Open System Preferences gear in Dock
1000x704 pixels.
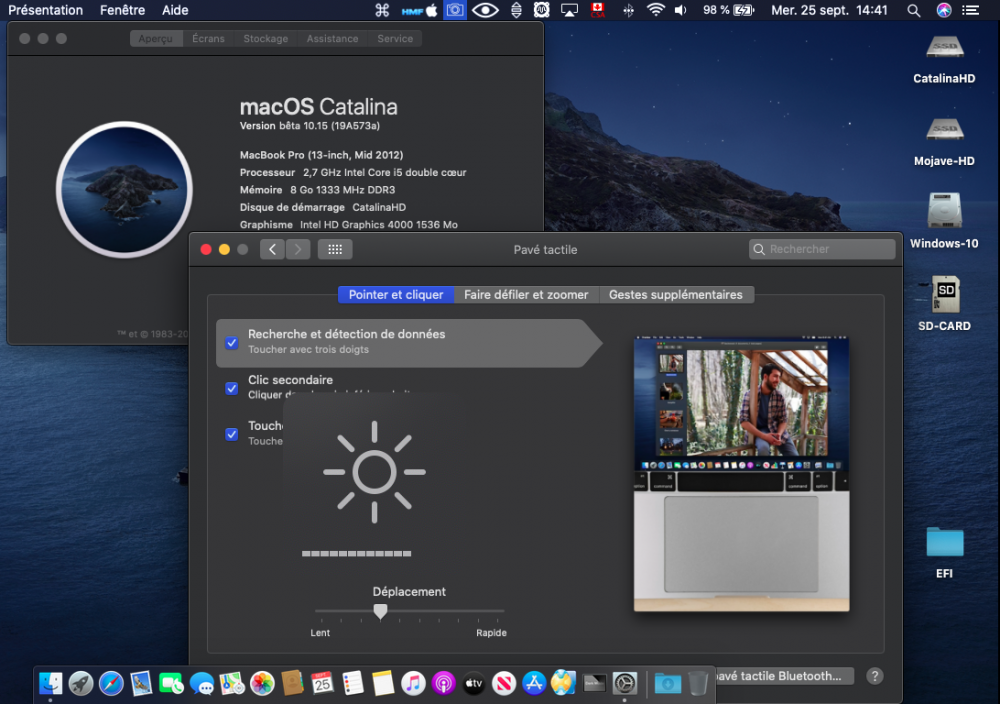coord(625,684)
